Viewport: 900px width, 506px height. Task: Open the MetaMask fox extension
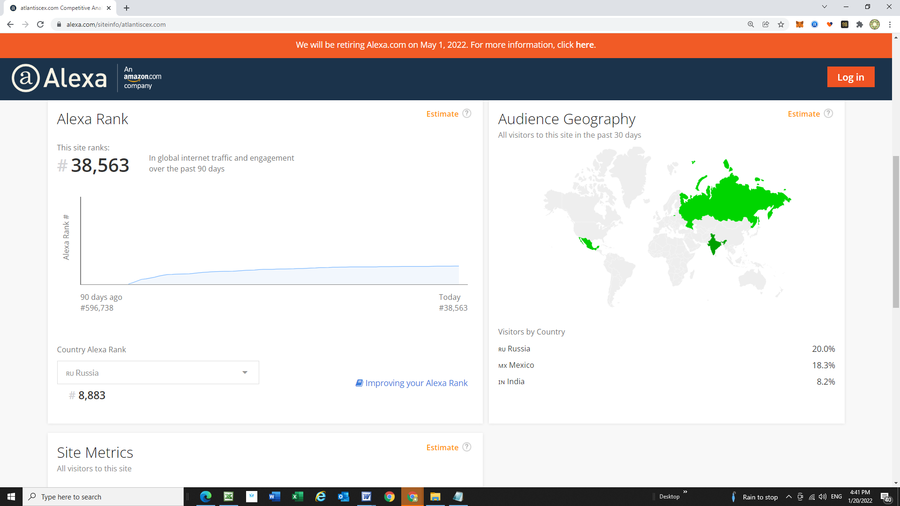(x=799, y=24)
